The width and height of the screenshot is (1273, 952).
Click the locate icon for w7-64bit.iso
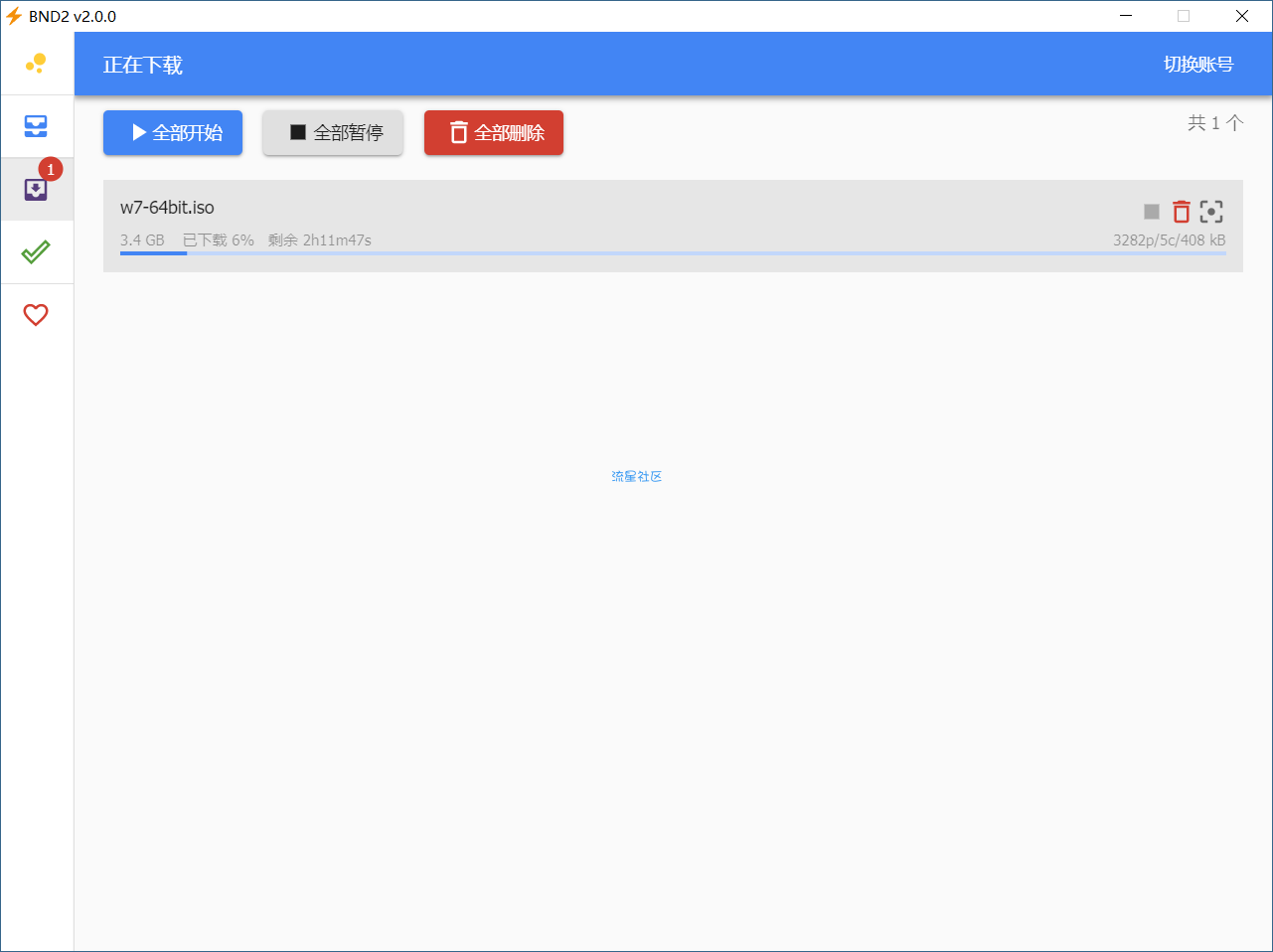[x=1210, y=212]
